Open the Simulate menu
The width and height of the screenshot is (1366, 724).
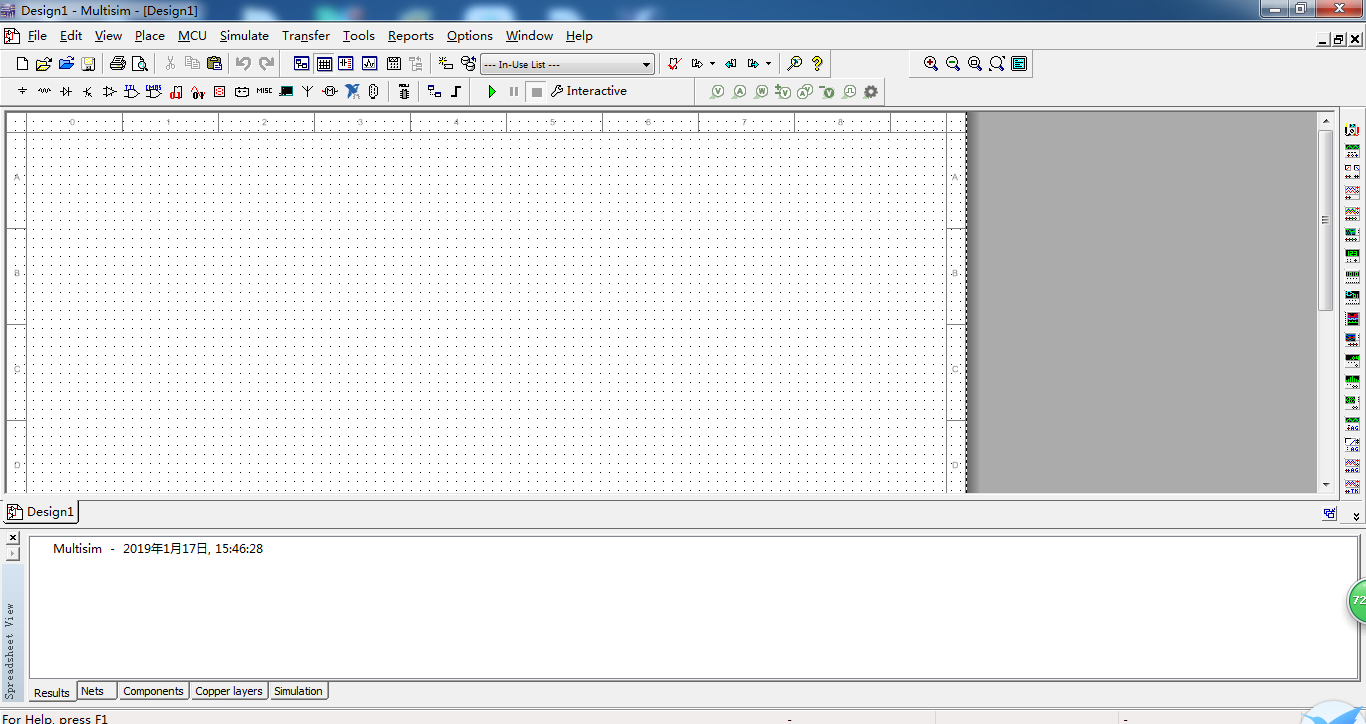244,36
